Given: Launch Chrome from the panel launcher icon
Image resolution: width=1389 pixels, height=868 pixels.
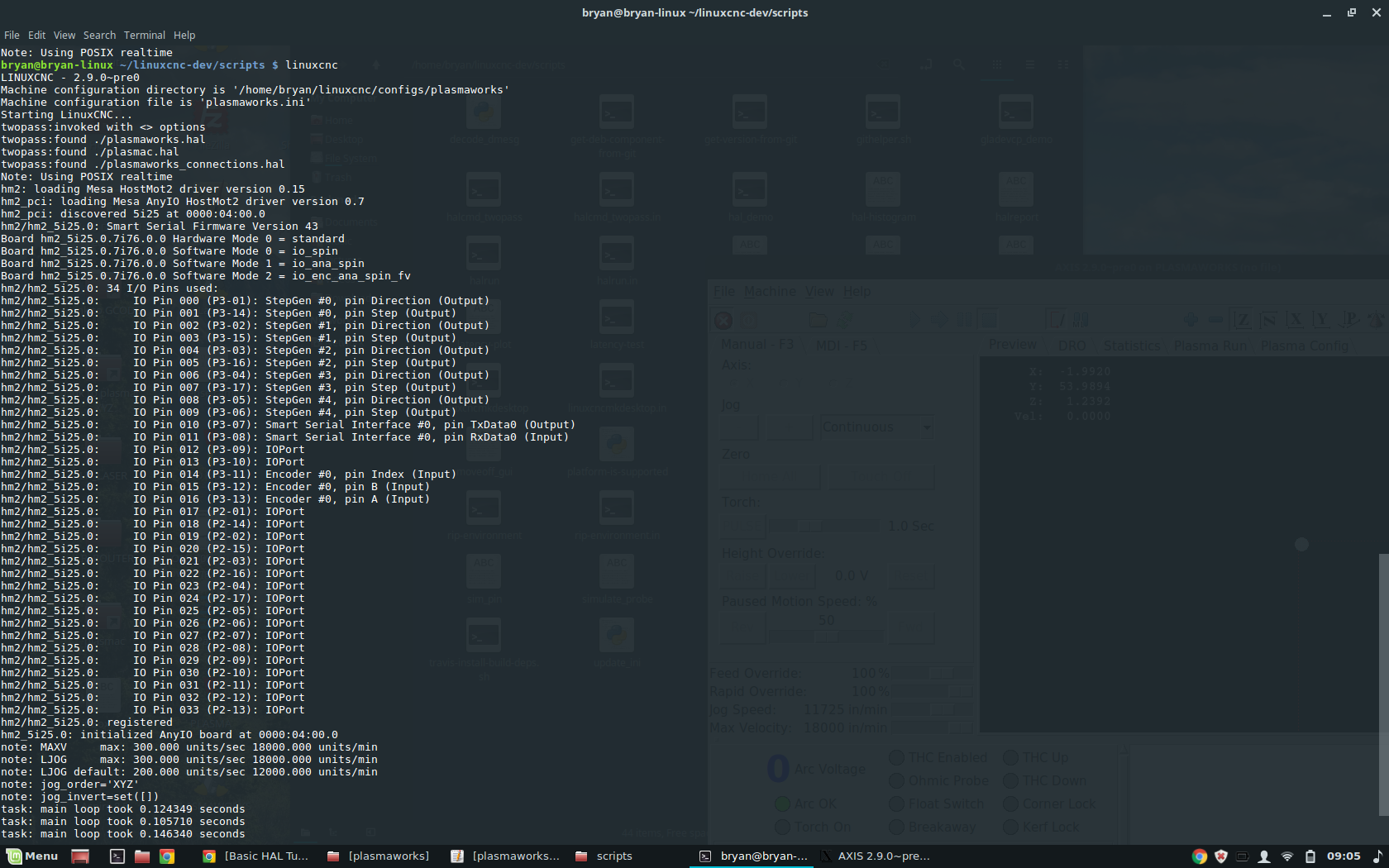Looking at the screenshot, I should (167, 856).
